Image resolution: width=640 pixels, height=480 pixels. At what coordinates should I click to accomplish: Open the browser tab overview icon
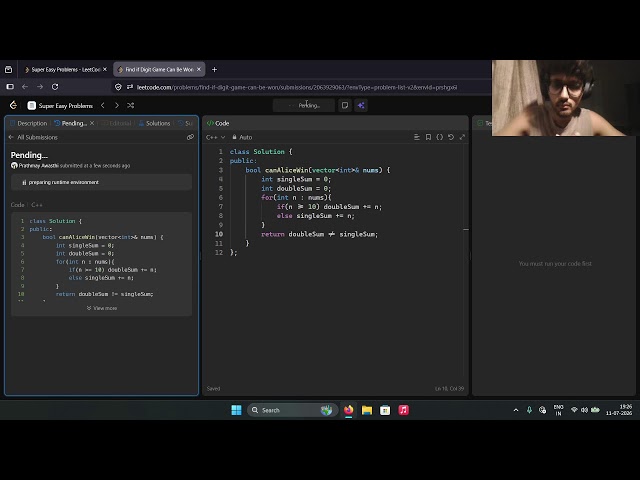pyautogui.click(x=8, y=70)
